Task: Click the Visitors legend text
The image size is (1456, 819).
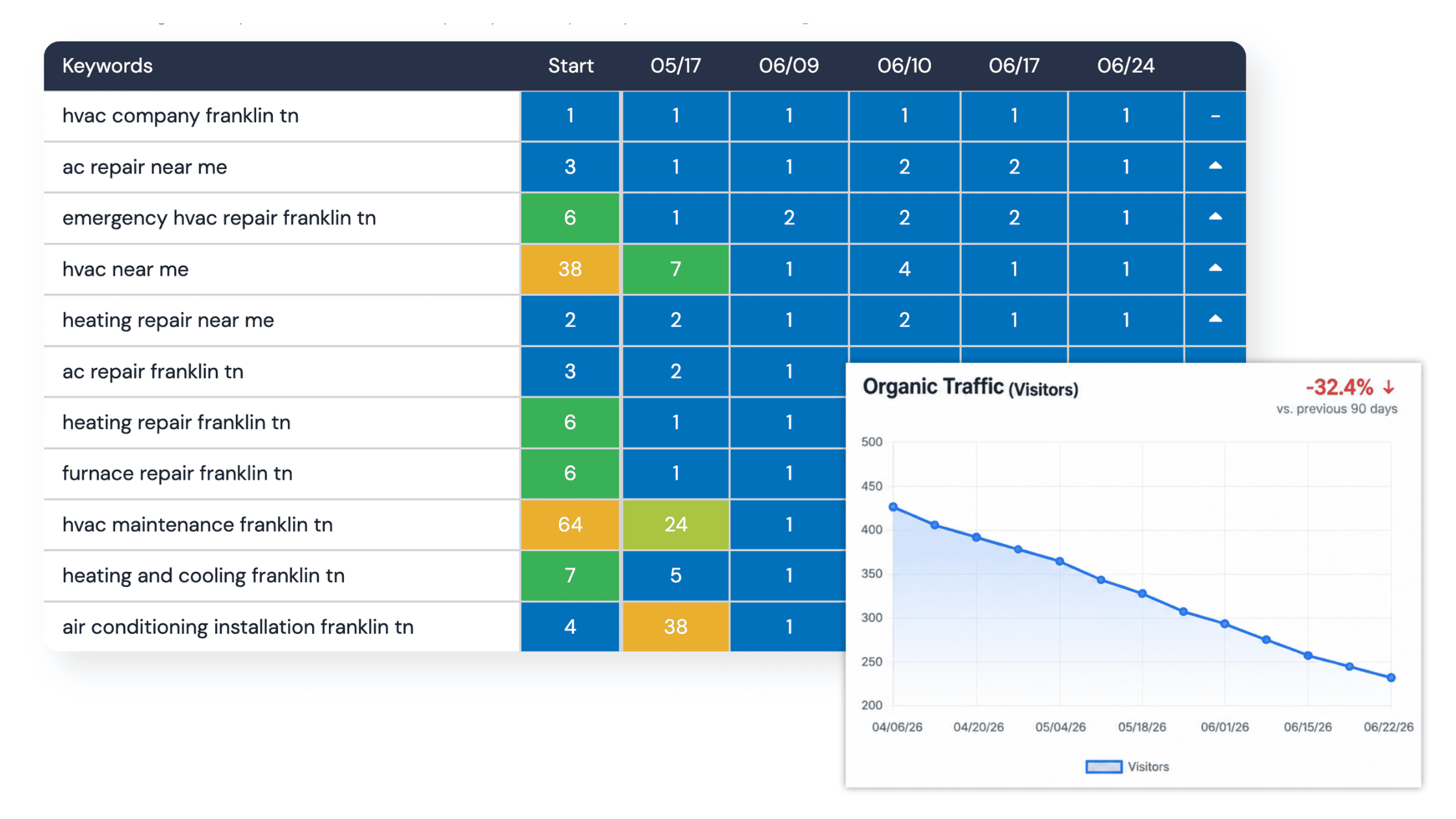Action: [x=1149, y=766]
